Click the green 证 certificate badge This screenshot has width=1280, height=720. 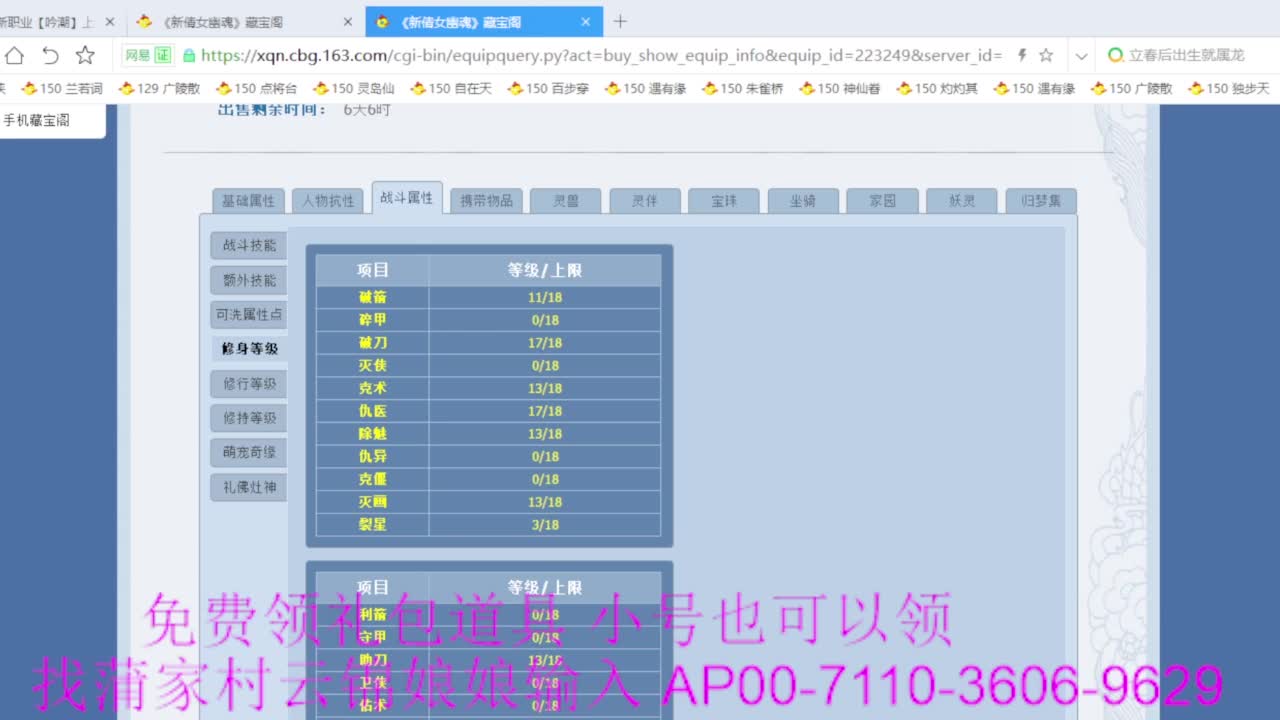[x=163, y=55]
